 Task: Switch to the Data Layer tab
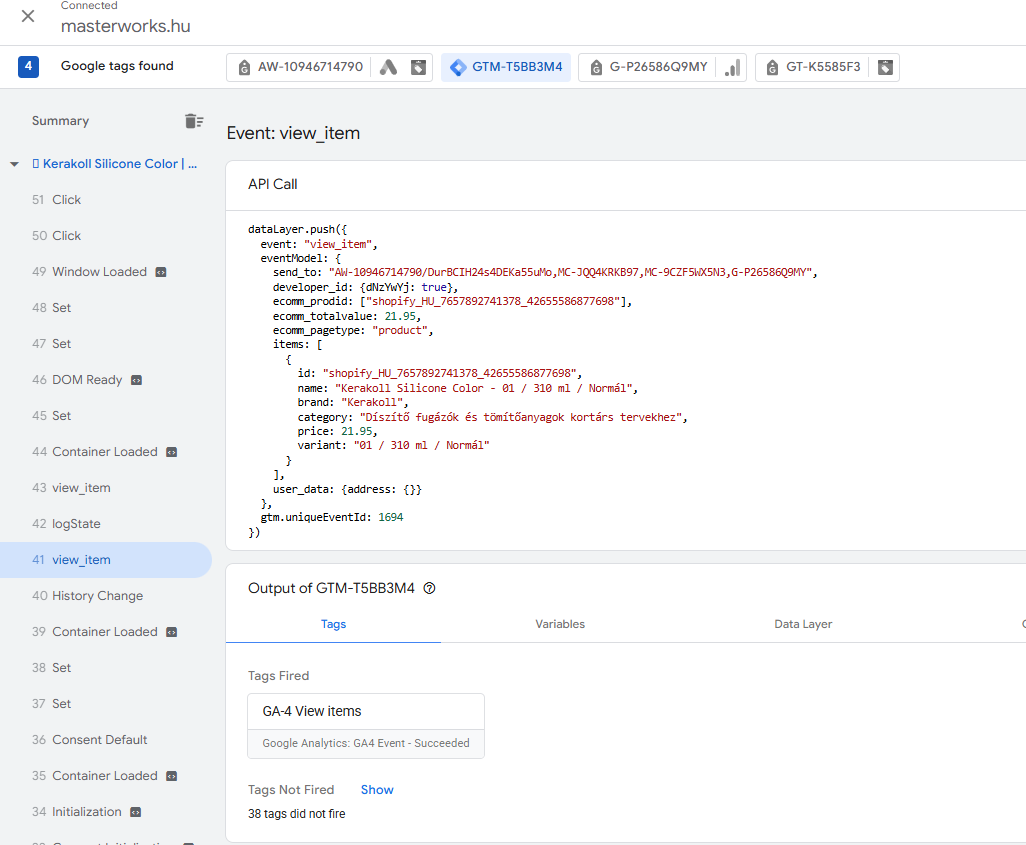pyautogui.click(x=803, y=624)
